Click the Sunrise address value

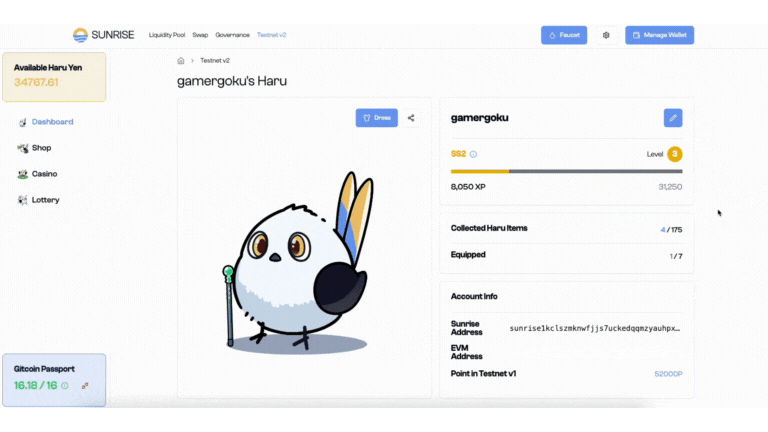click(595, 328)
